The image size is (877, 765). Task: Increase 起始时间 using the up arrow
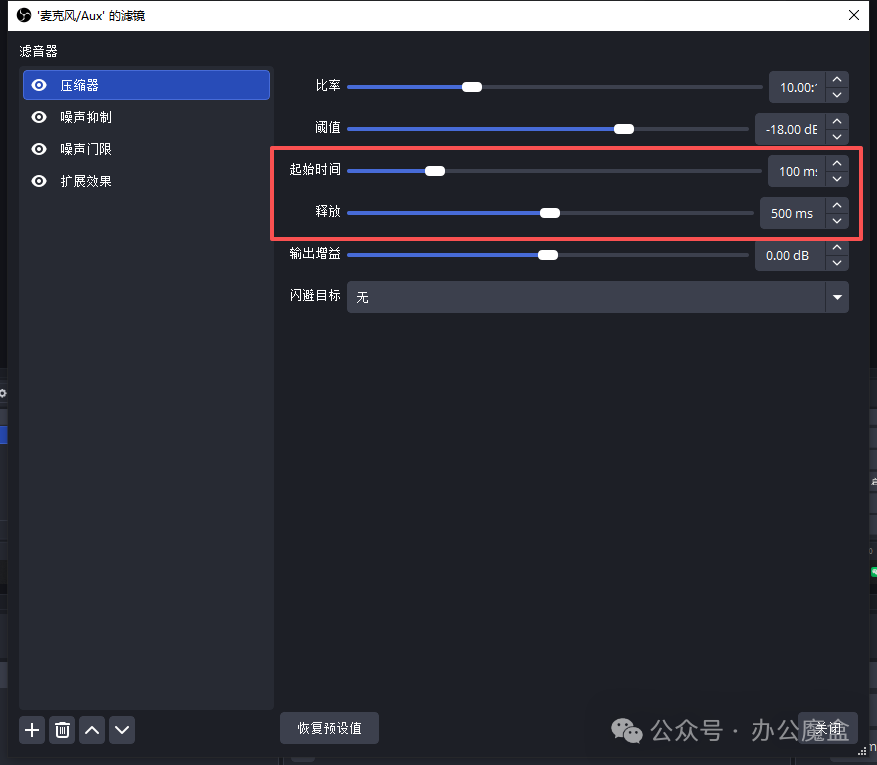tap(837, 163)
